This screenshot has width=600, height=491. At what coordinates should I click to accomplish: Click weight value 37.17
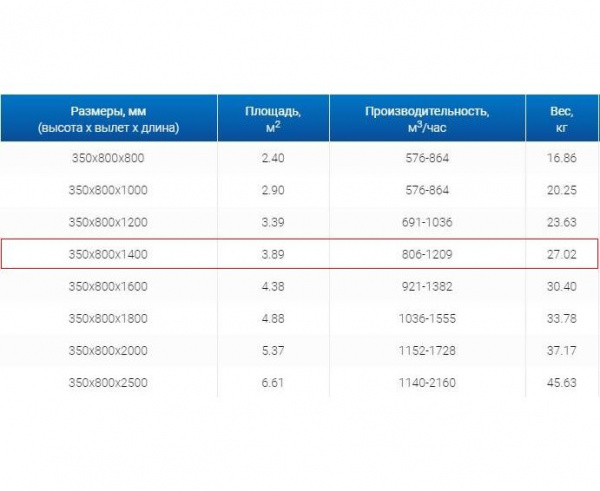(x=562, y=351)
